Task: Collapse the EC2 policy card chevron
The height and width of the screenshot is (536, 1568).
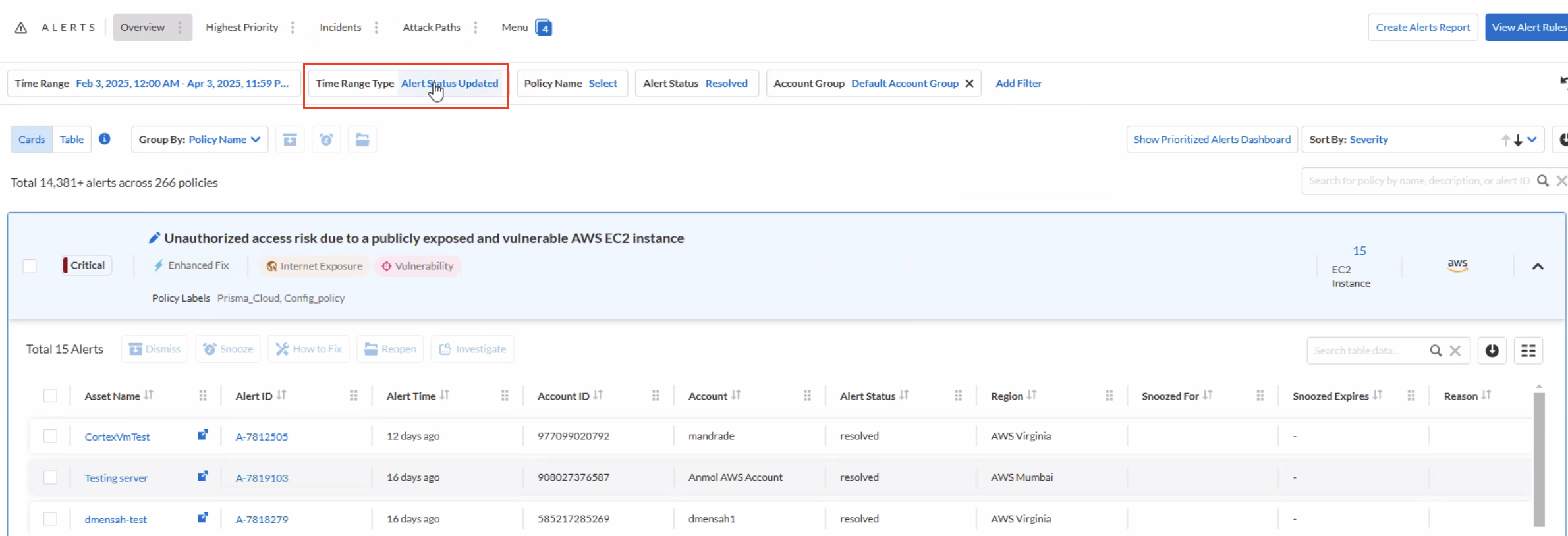Action: (x=1538, y=267)
